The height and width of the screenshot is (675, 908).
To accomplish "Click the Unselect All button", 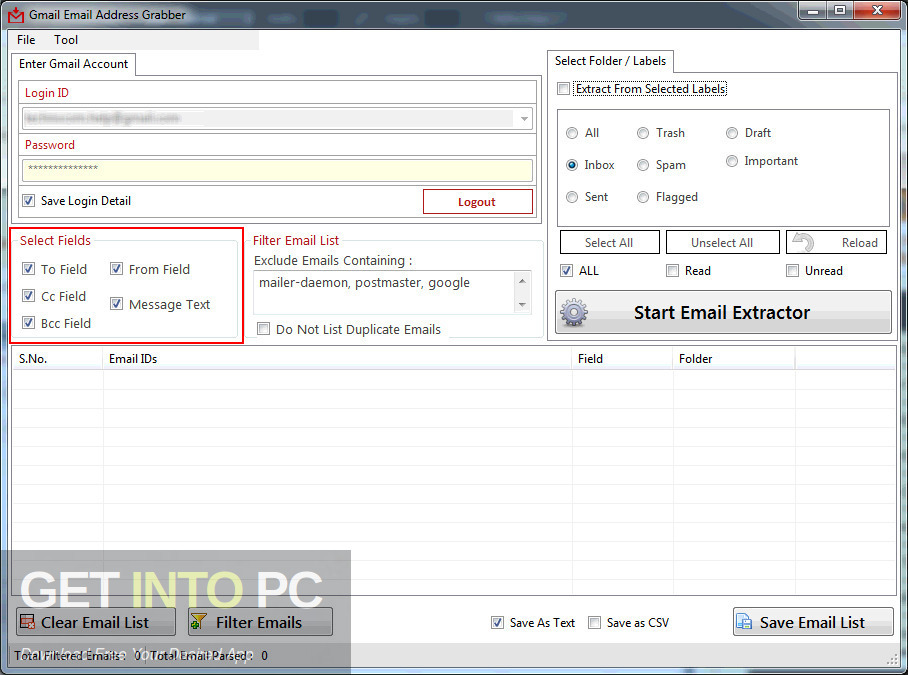I will pyautogui.click(x=722, y=243).
